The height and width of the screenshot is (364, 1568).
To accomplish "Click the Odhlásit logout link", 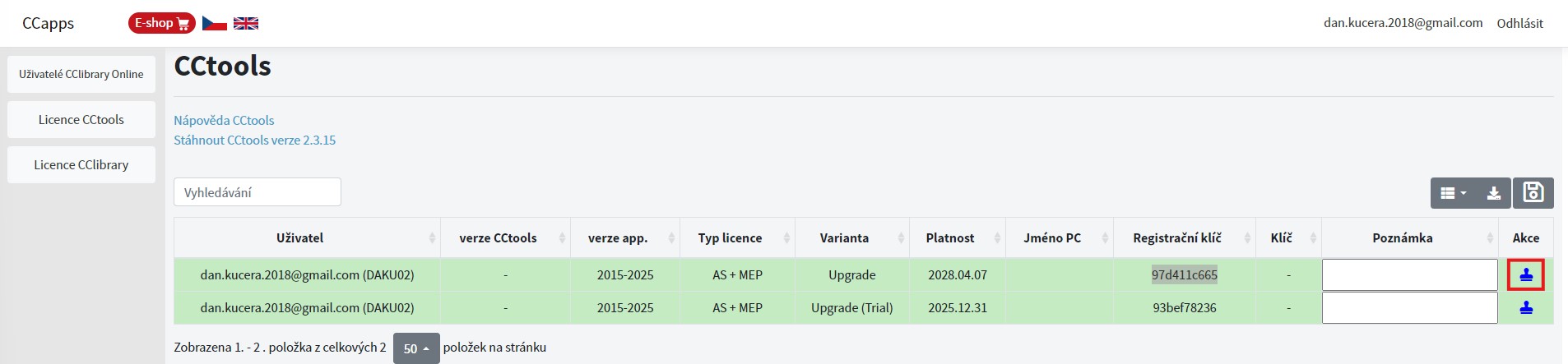I will point(1519,23).
